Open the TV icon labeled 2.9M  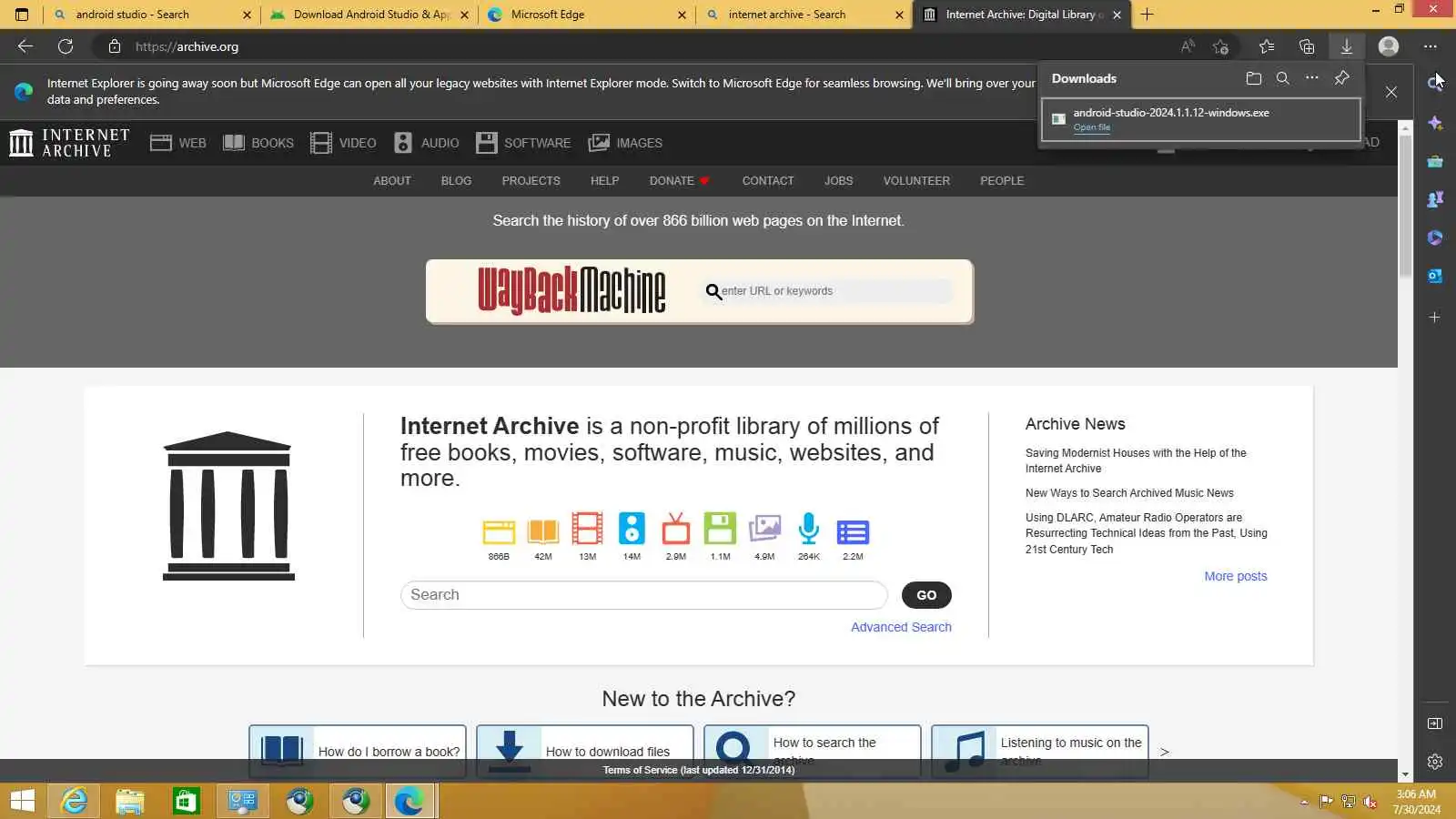coord(676,538)
